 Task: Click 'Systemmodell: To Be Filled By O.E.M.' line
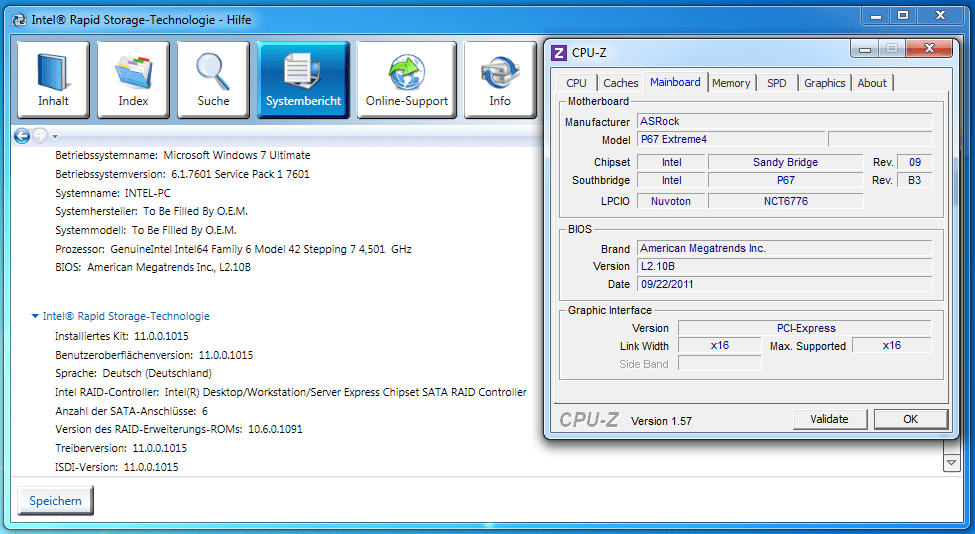pos(146,230)
